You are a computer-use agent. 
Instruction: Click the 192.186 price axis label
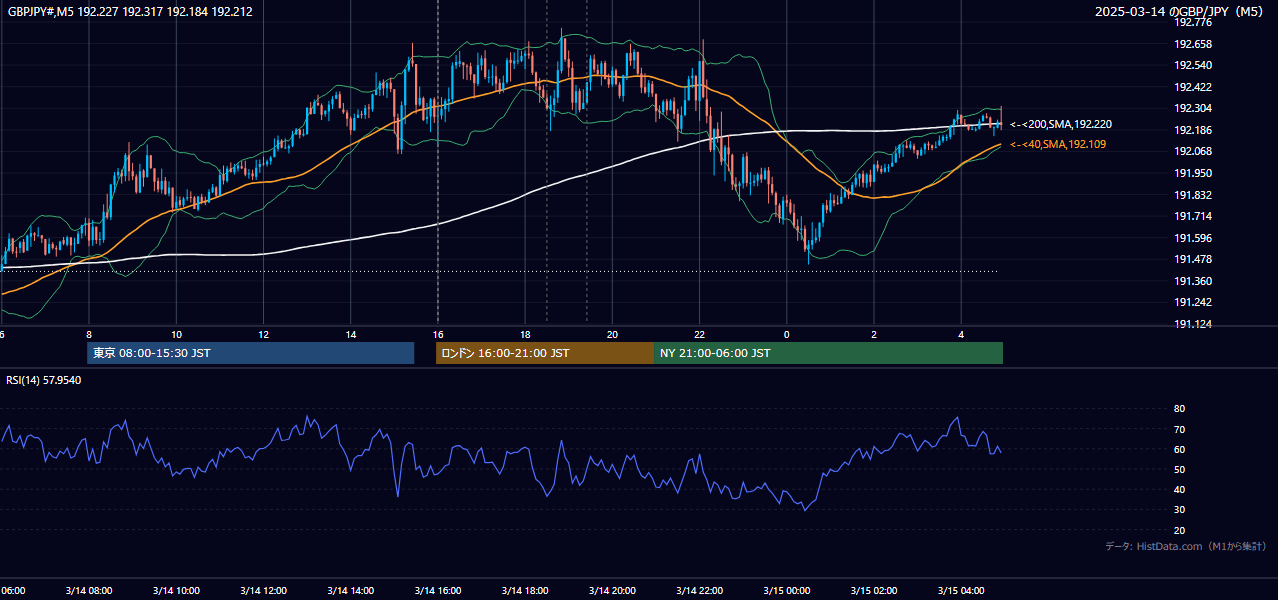click(1192, 130)
